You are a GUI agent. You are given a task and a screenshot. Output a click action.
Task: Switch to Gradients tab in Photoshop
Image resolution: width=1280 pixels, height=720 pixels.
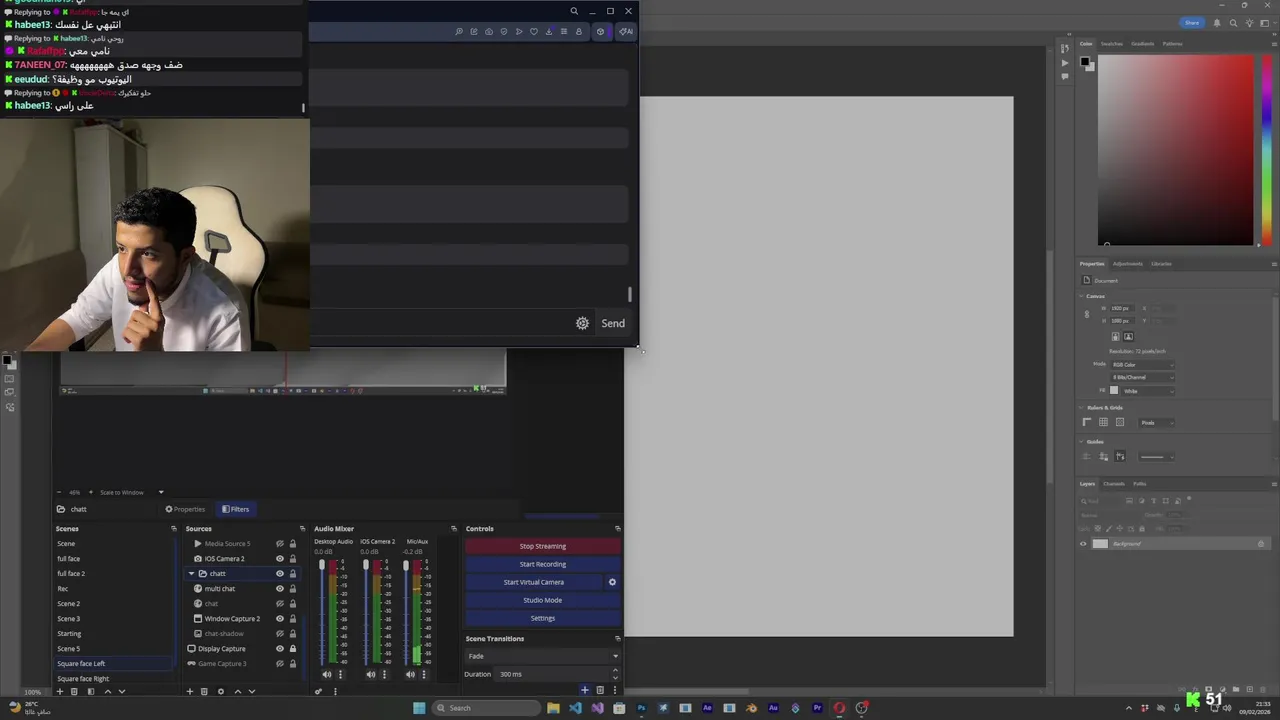point(1143,44)
